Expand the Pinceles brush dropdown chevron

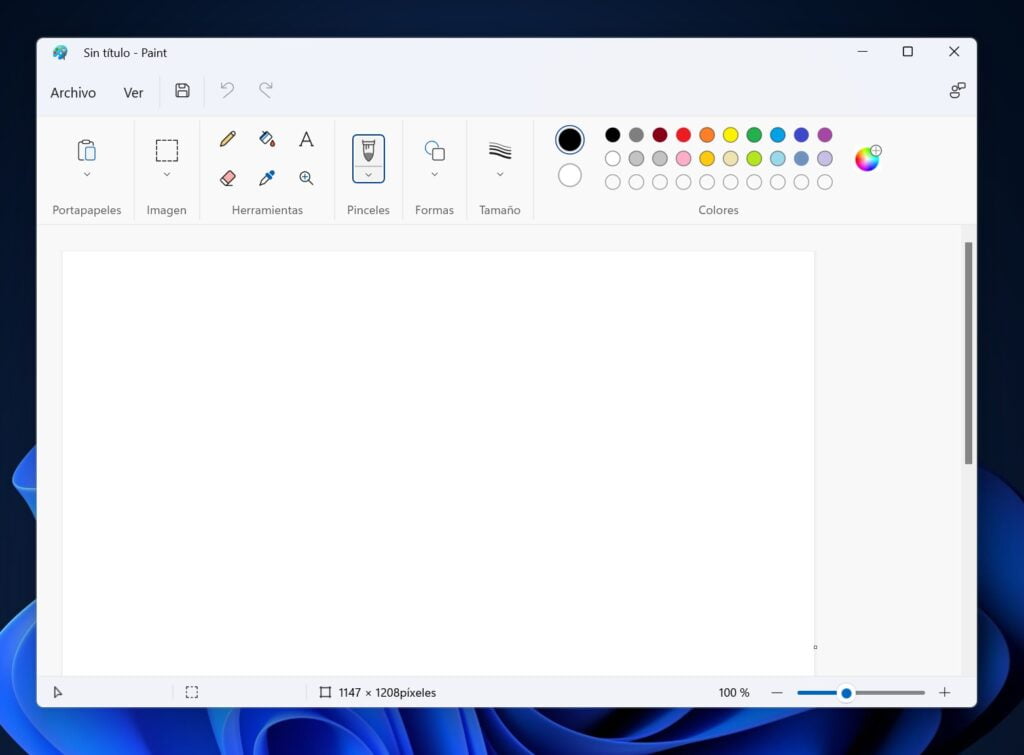[368, 174]
